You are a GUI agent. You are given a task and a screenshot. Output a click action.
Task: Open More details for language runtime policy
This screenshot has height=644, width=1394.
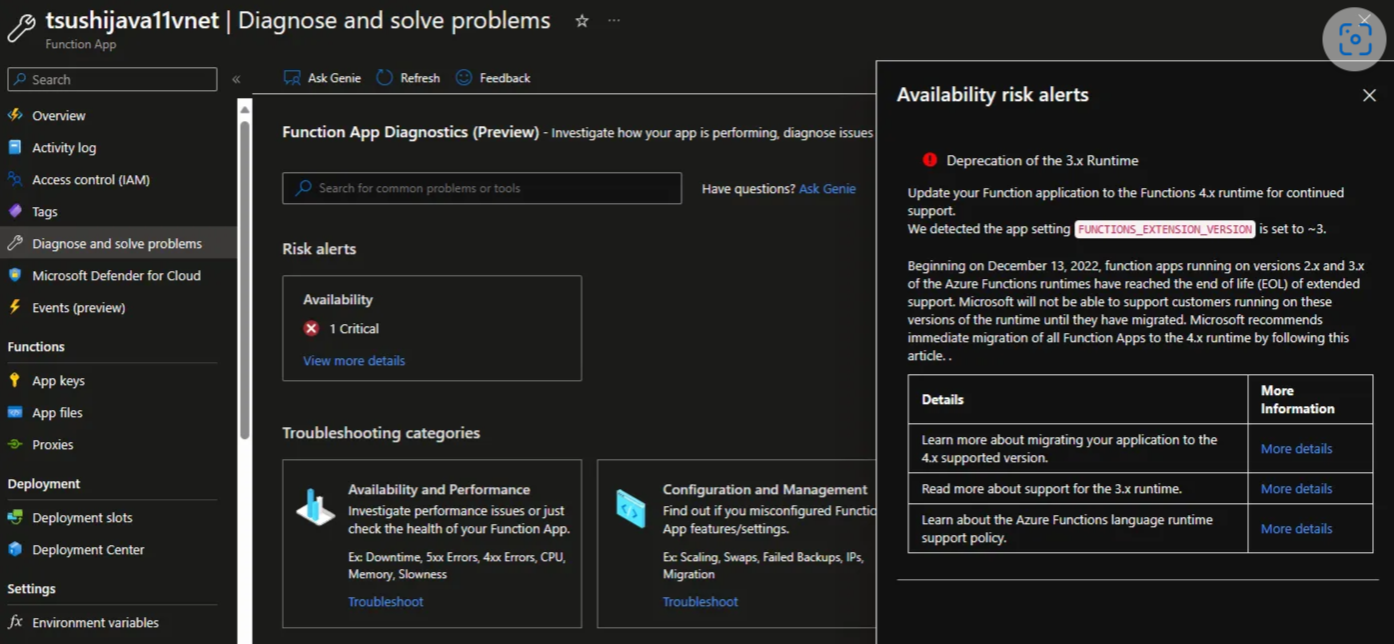tap(1296, 529)
